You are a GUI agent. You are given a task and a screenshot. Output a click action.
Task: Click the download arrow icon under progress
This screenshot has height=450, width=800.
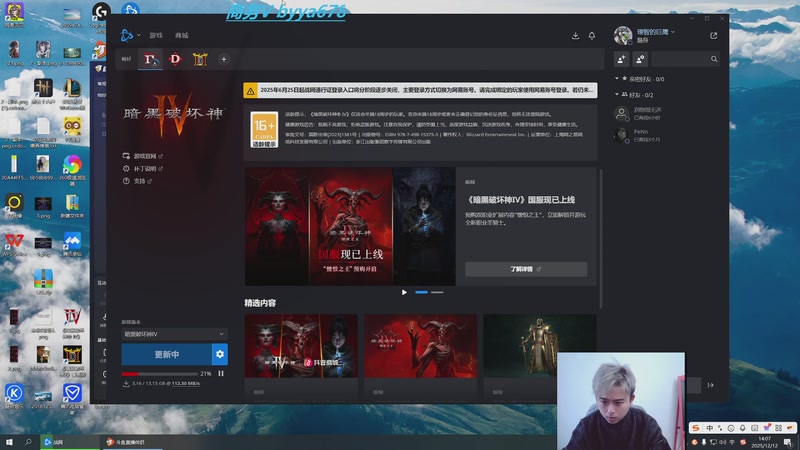(x=126, y=383)
